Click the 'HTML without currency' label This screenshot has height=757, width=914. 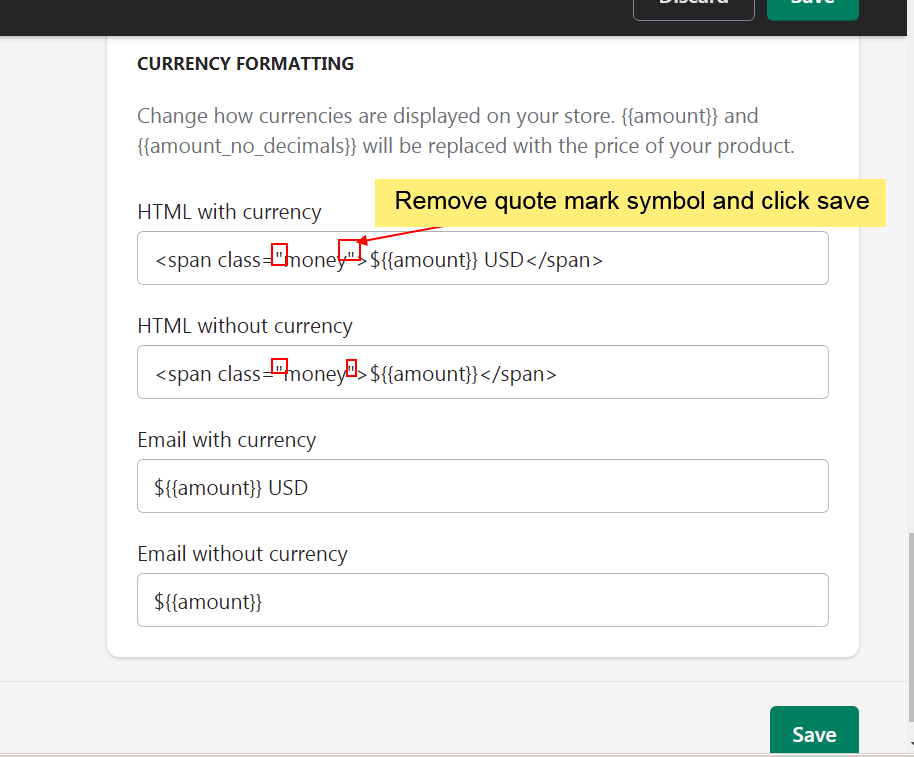click(245, 326)
